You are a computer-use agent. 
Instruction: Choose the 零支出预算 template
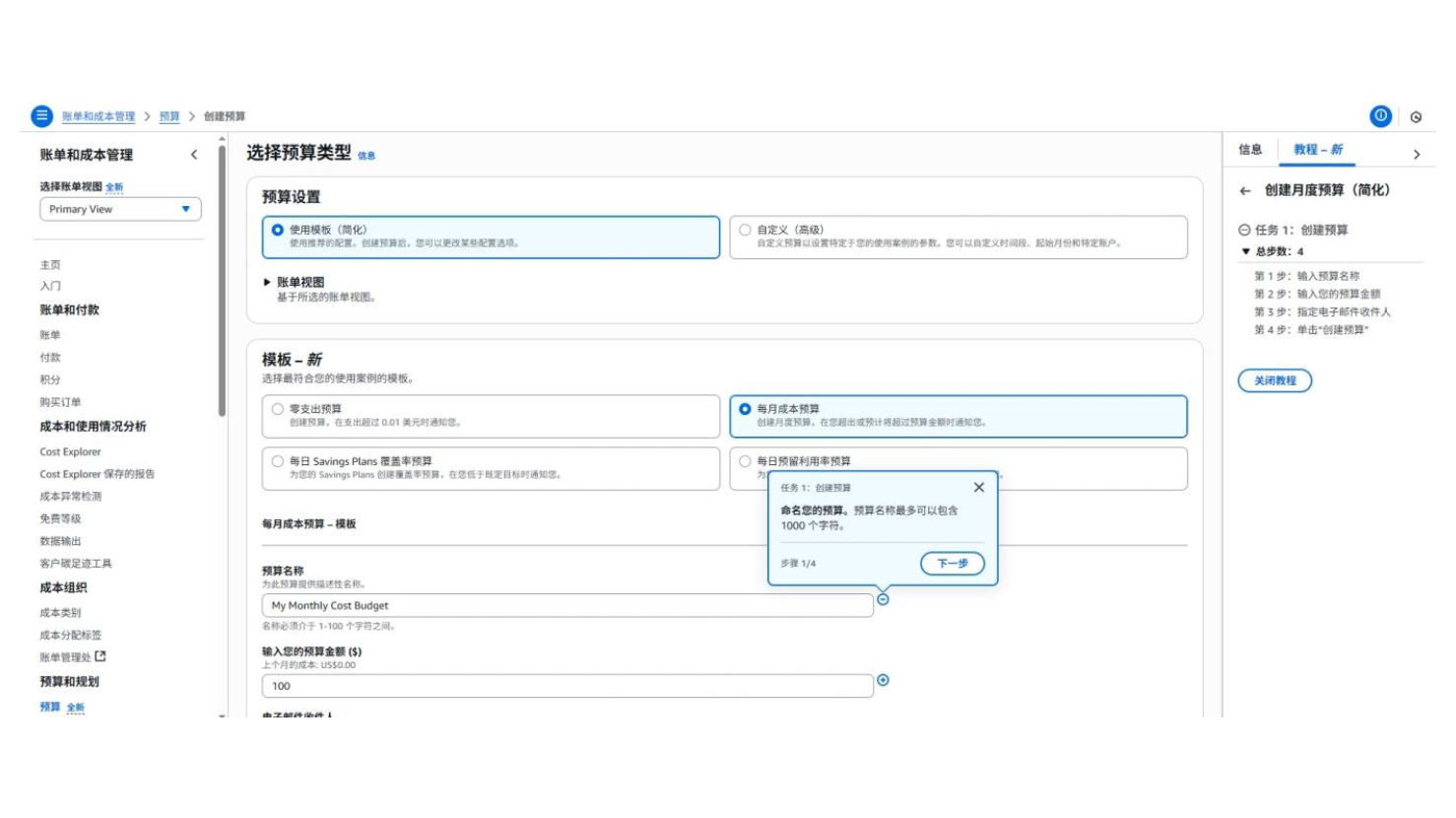[x=278, y=409]
